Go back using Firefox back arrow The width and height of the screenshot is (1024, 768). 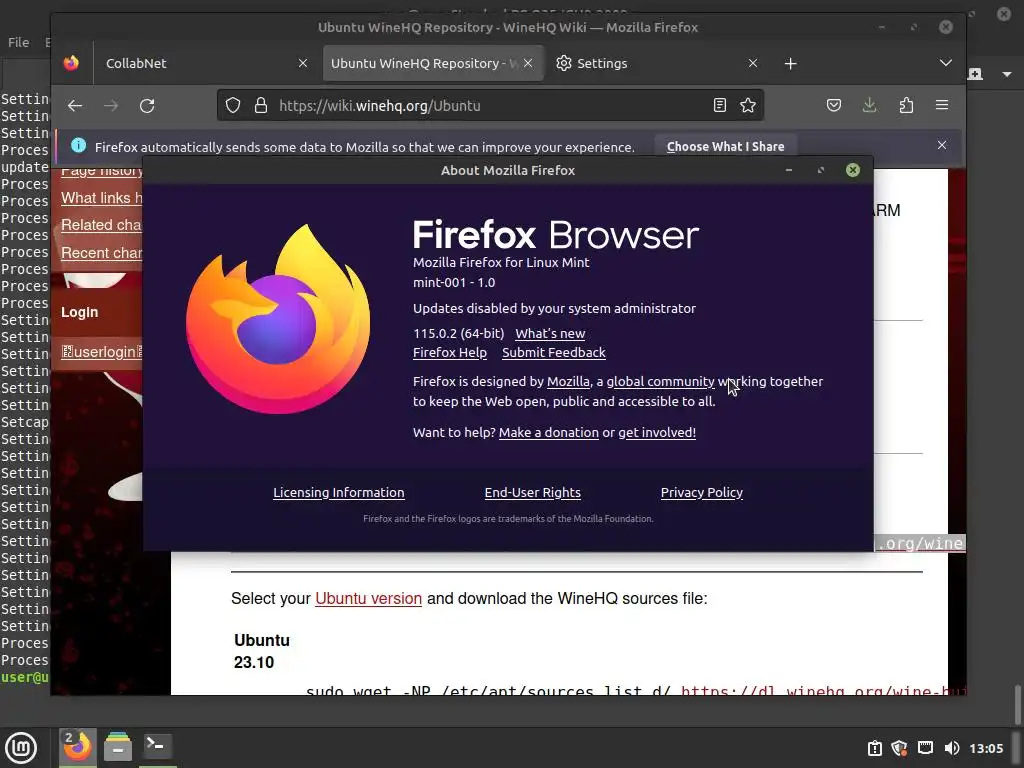(75, 106)
